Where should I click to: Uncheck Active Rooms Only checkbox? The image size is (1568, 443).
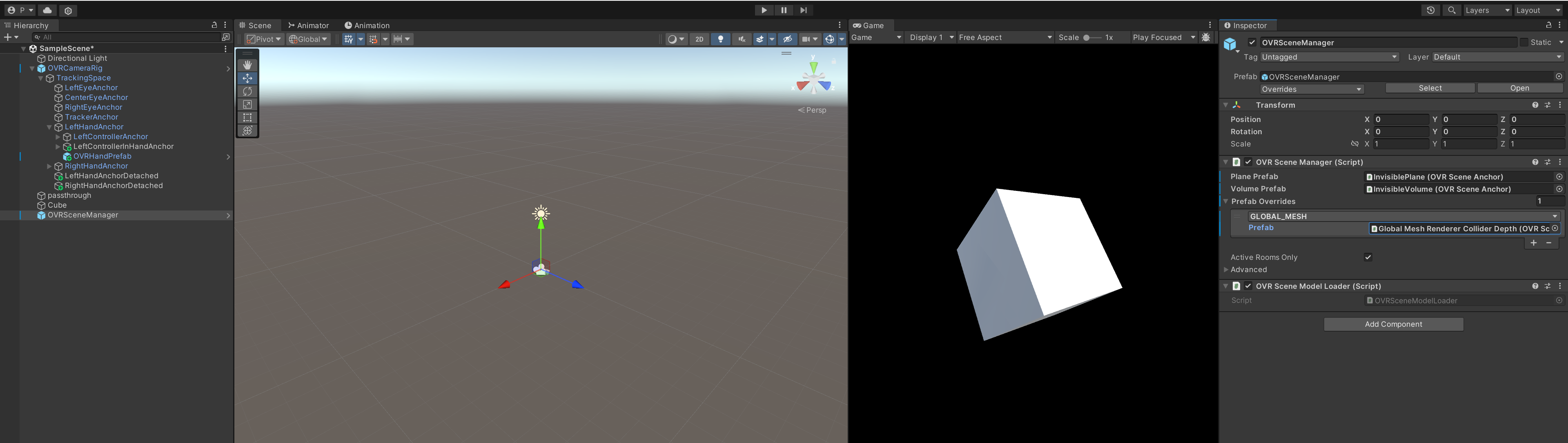pyautogui.click(x=1368, y=257)
